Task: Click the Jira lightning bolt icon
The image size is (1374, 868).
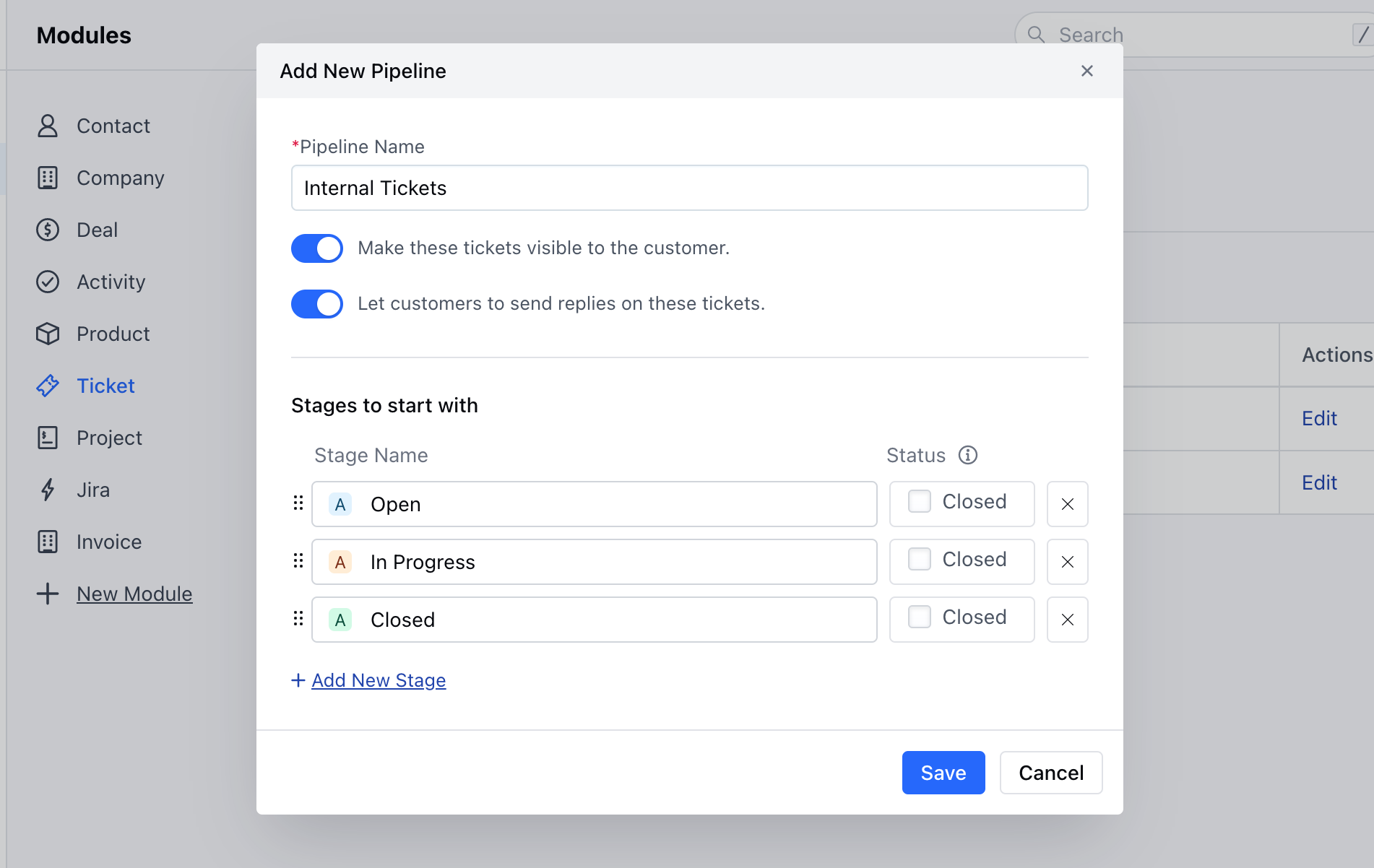Action: tap(48, 490)
